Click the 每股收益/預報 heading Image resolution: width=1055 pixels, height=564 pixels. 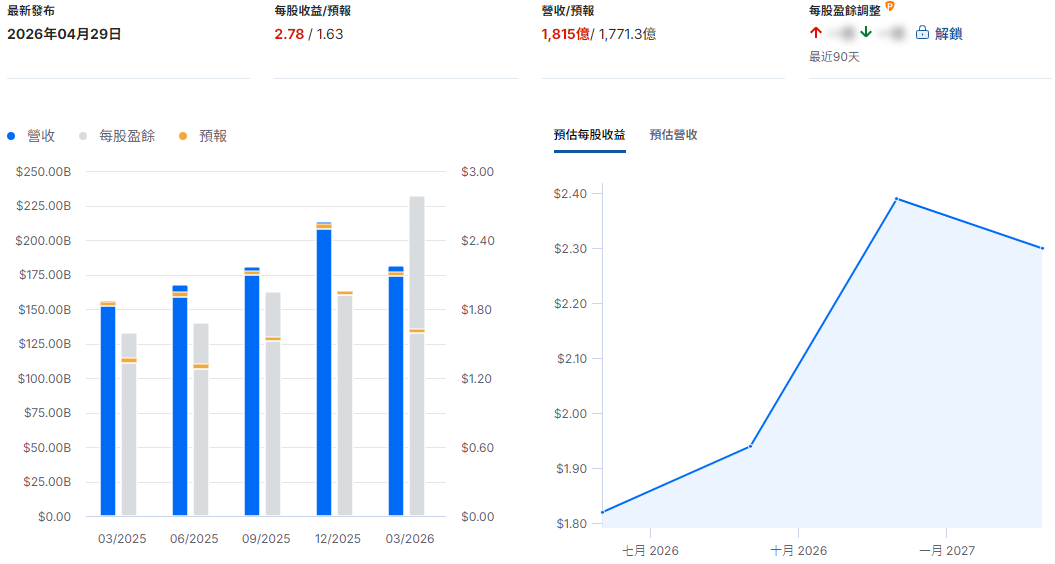(x=312, y=11)
